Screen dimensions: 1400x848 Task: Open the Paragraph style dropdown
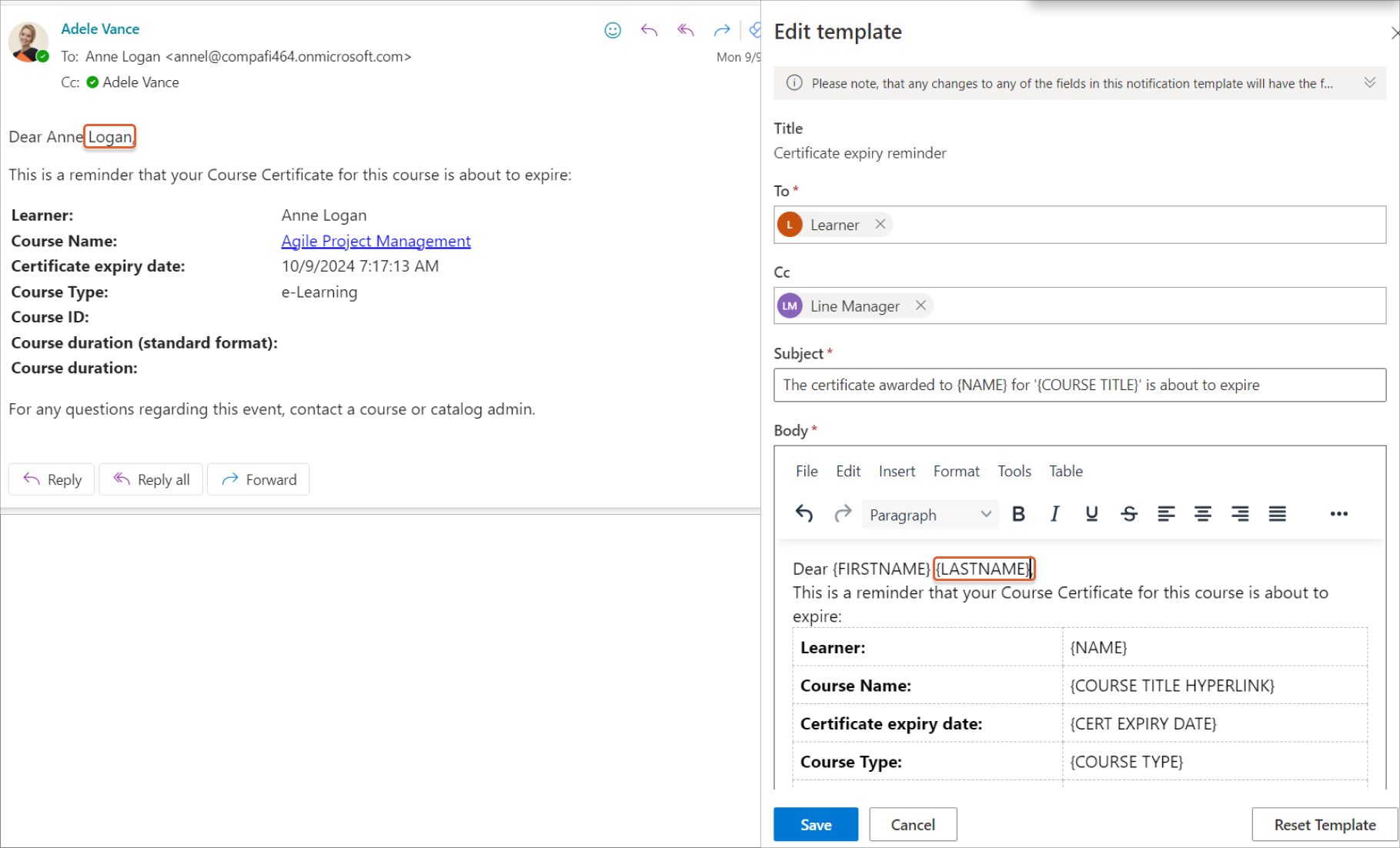pos(930,515)
